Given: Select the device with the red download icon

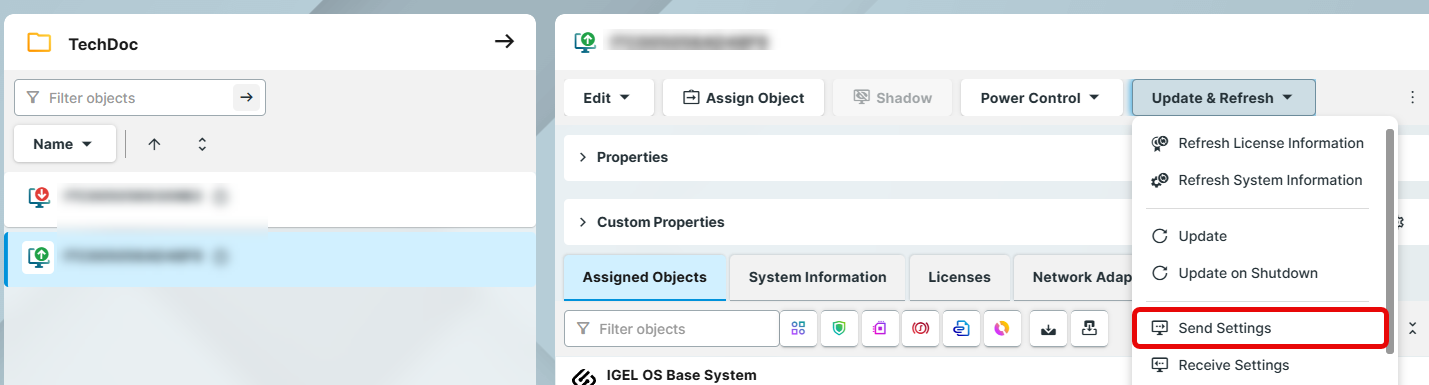Looking at the screenshot, I should pyautogui.click(x=270, y=198).
